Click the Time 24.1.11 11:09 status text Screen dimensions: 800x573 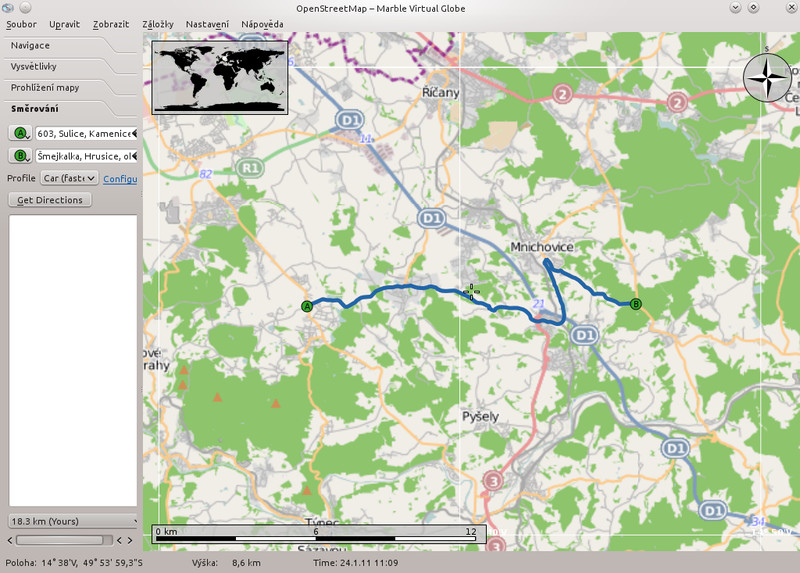356,563
